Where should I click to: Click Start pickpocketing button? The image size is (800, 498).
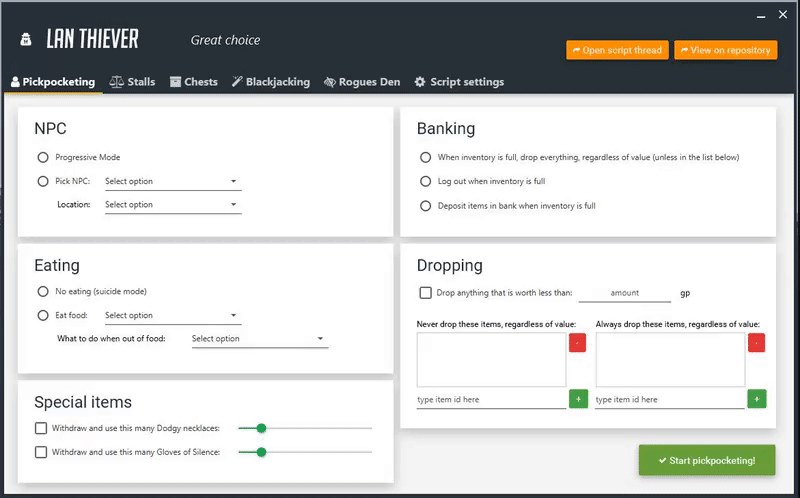(x=707, y=460)
